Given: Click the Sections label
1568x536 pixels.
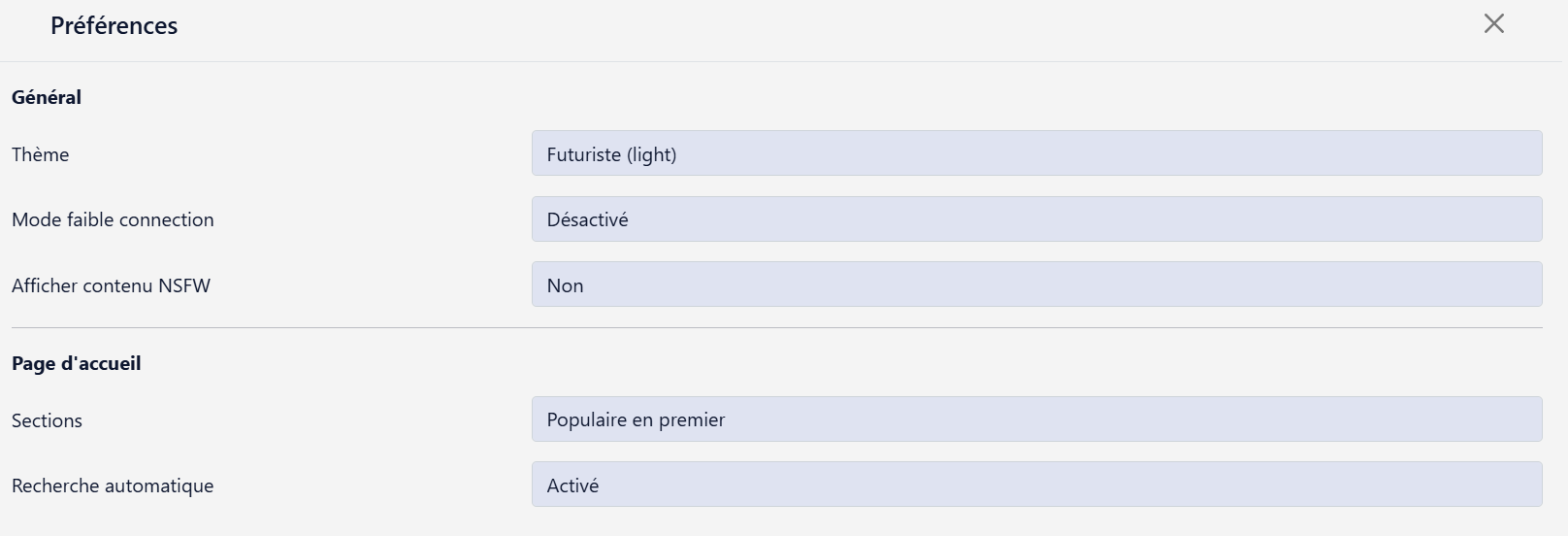Looking at the screenshot, I should pos(47,420).
